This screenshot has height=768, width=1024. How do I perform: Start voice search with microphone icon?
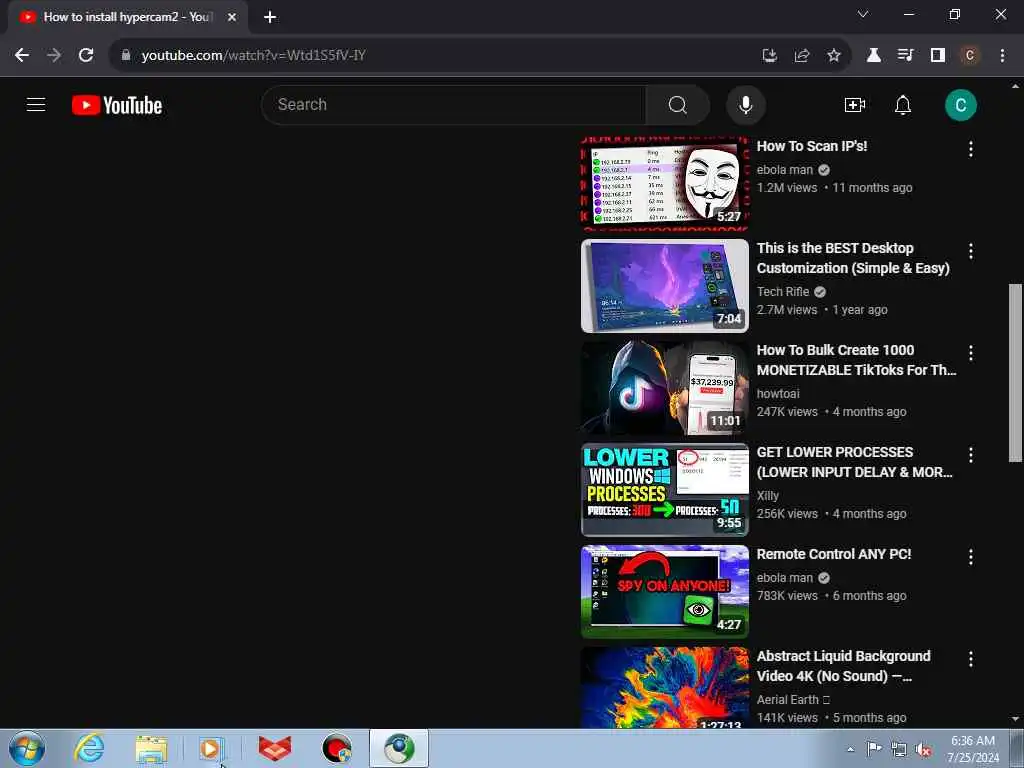[745, 104]
